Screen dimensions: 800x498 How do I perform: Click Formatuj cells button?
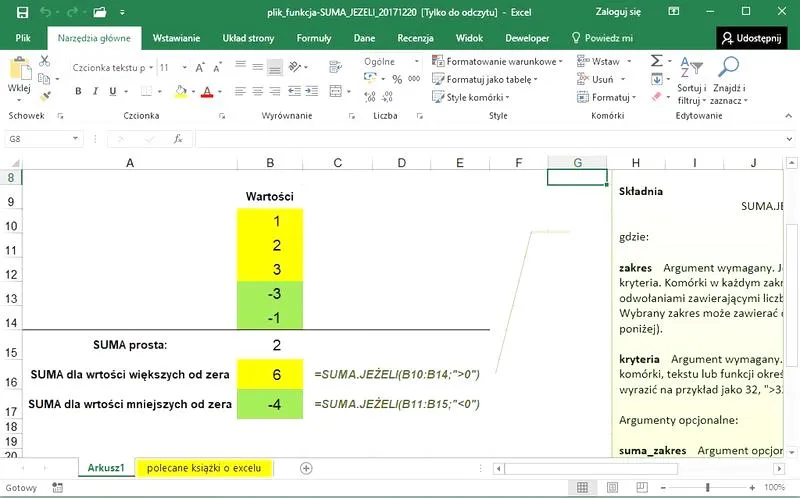pyautogui.click(x=606, y=97)
